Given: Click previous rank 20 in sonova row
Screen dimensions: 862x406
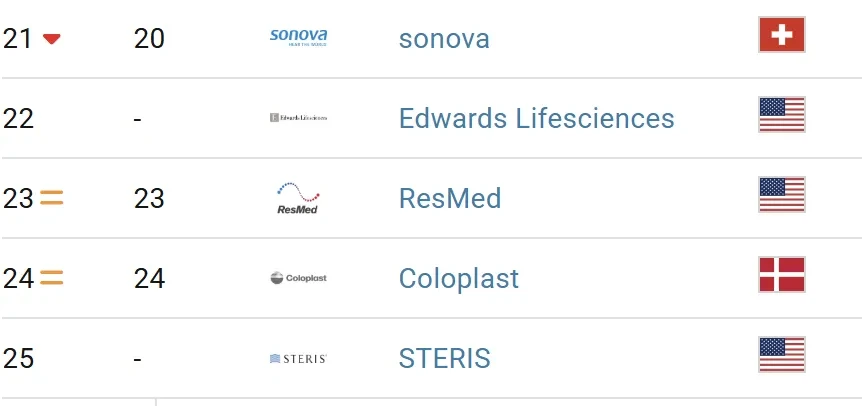Looking at the screenshot, I should point(149,39).
